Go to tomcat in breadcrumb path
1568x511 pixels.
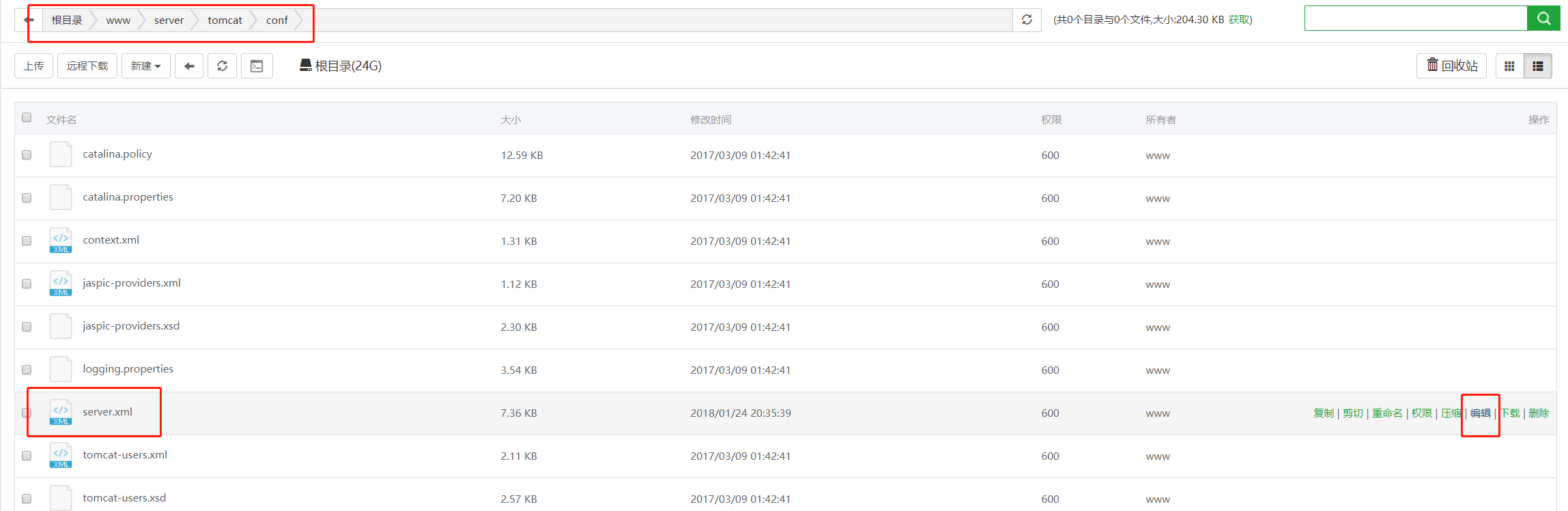[x=225, y=20]
